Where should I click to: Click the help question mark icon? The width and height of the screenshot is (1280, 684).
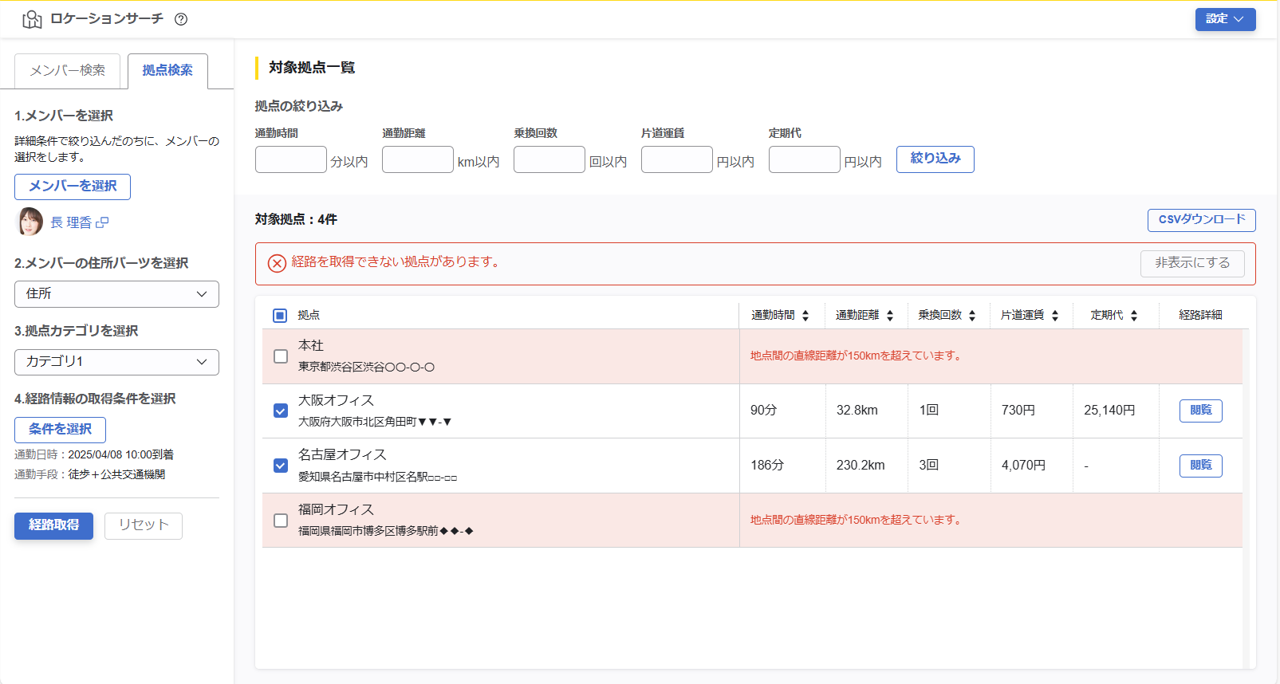pos(181,19)
